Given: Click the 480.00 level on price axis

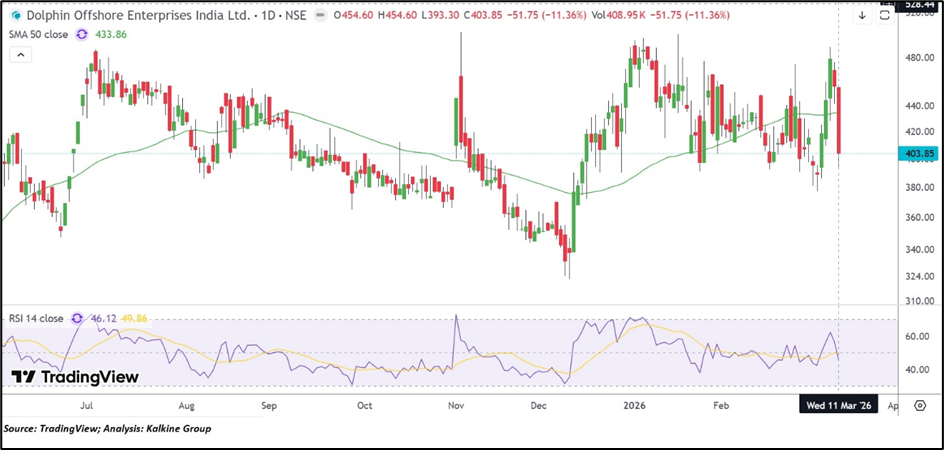Looking at the screenshot, I should 918,58.
